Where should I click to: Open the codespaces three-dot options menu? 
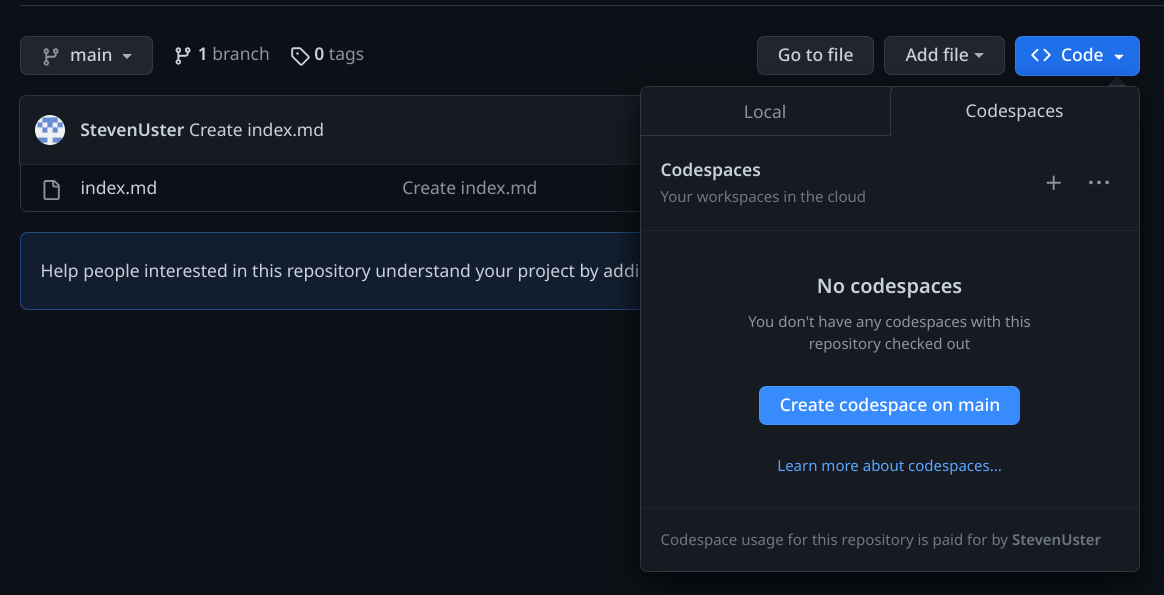click(x=1099, y=183)
